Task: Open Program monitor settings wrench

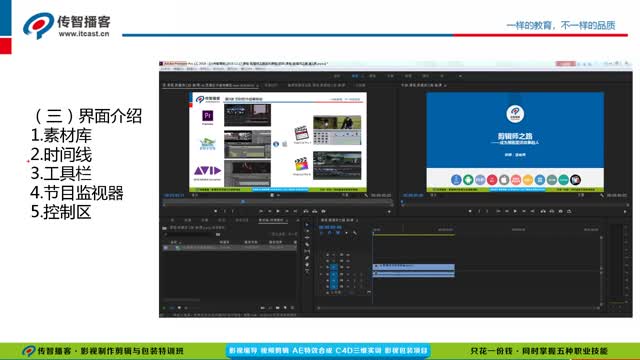Action: click(x=602, y=195)
